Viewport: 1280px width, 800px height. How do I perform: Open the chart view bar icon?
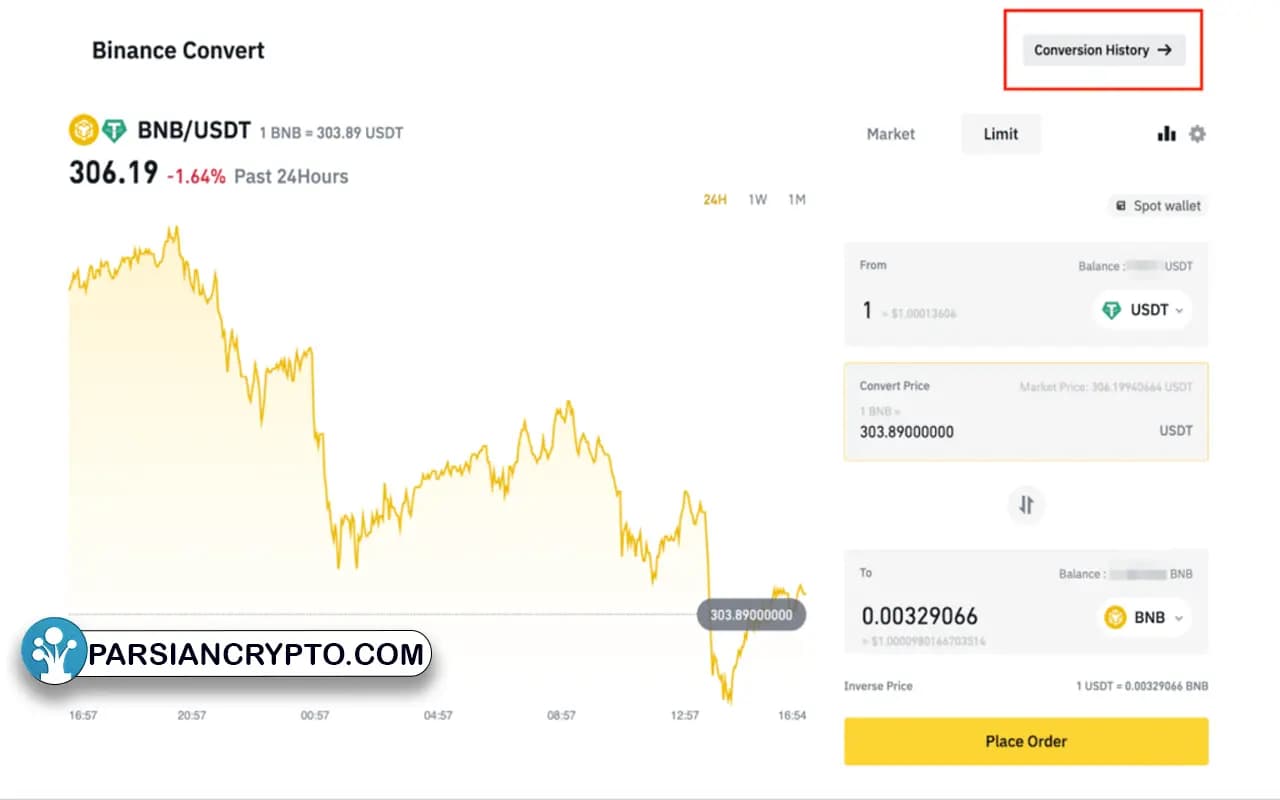1166,134
